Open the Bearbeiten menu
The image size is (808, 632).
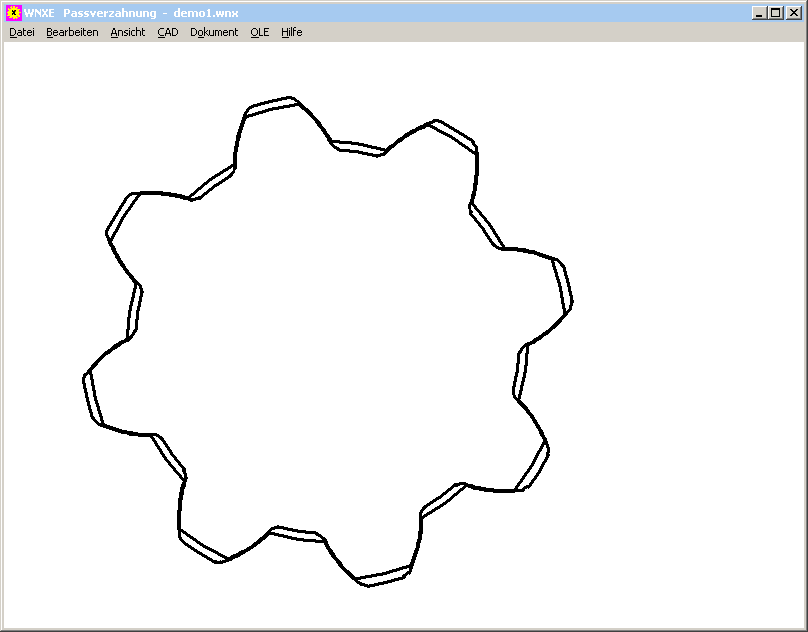tap(72, 32)
